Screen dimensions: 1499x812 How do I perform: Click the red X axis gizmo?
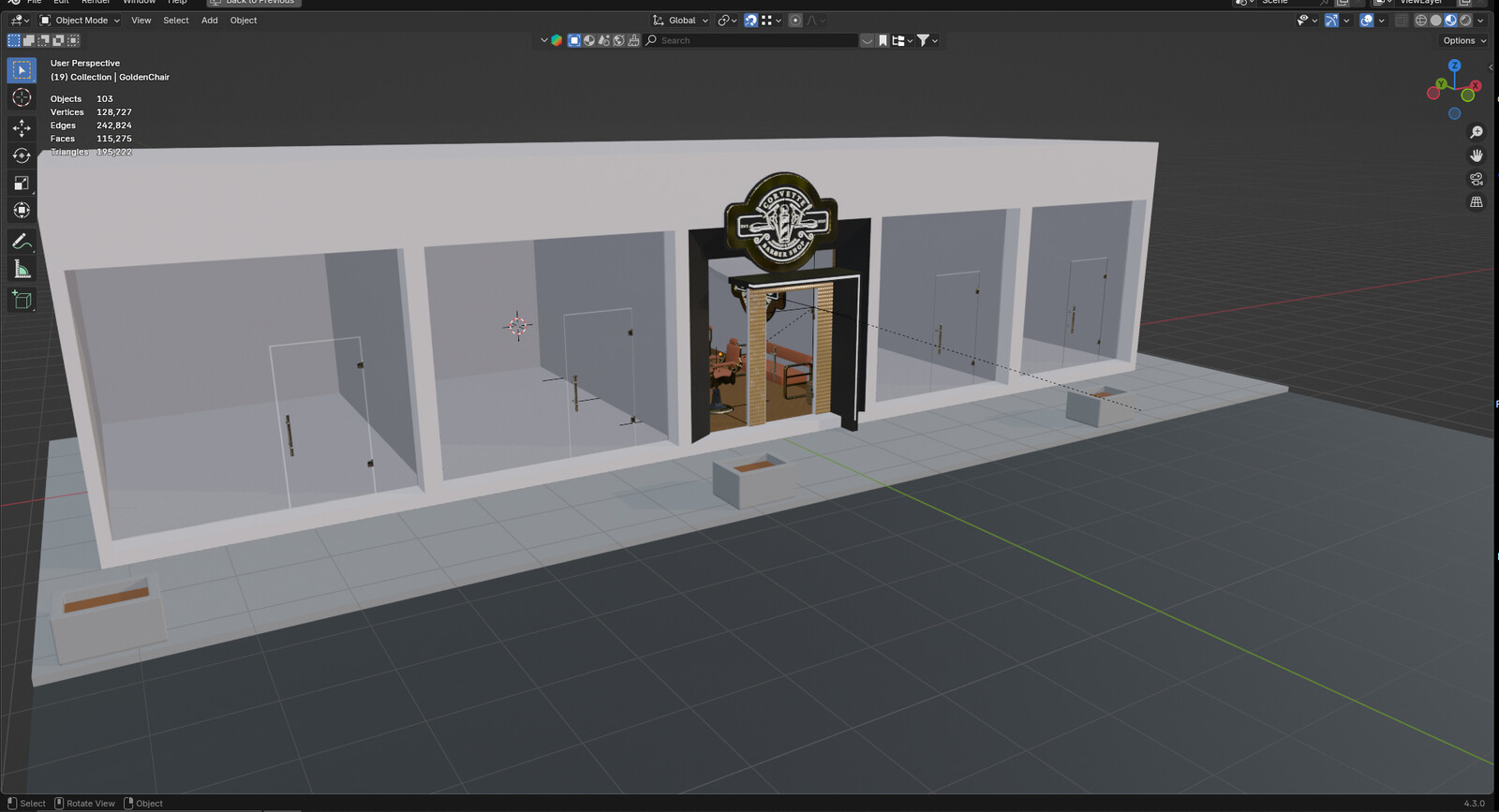click(x=1476, y=86)
